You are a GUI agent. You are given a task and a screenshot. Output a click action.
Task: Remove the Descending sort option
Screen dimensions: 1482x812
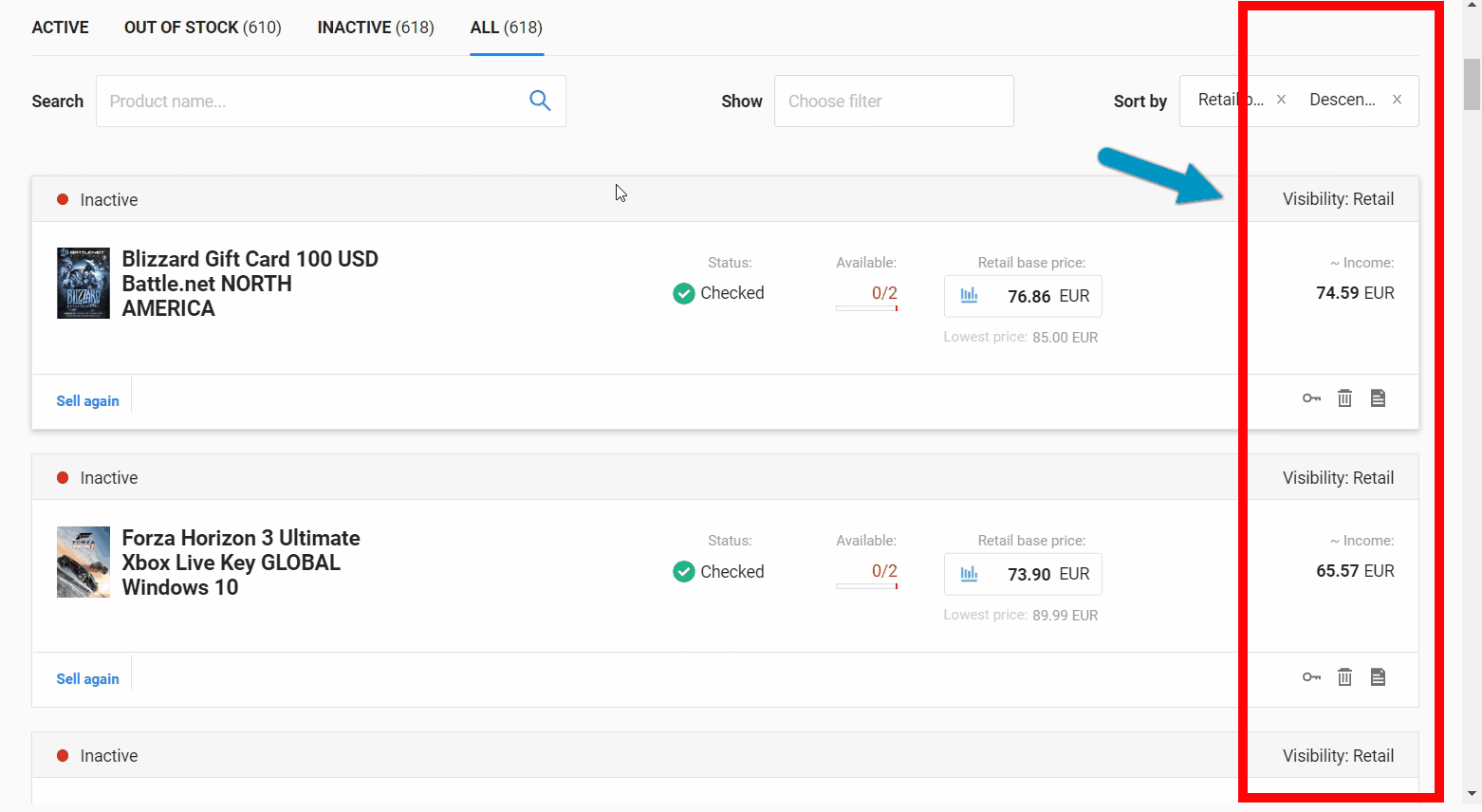click(1397, 100)
